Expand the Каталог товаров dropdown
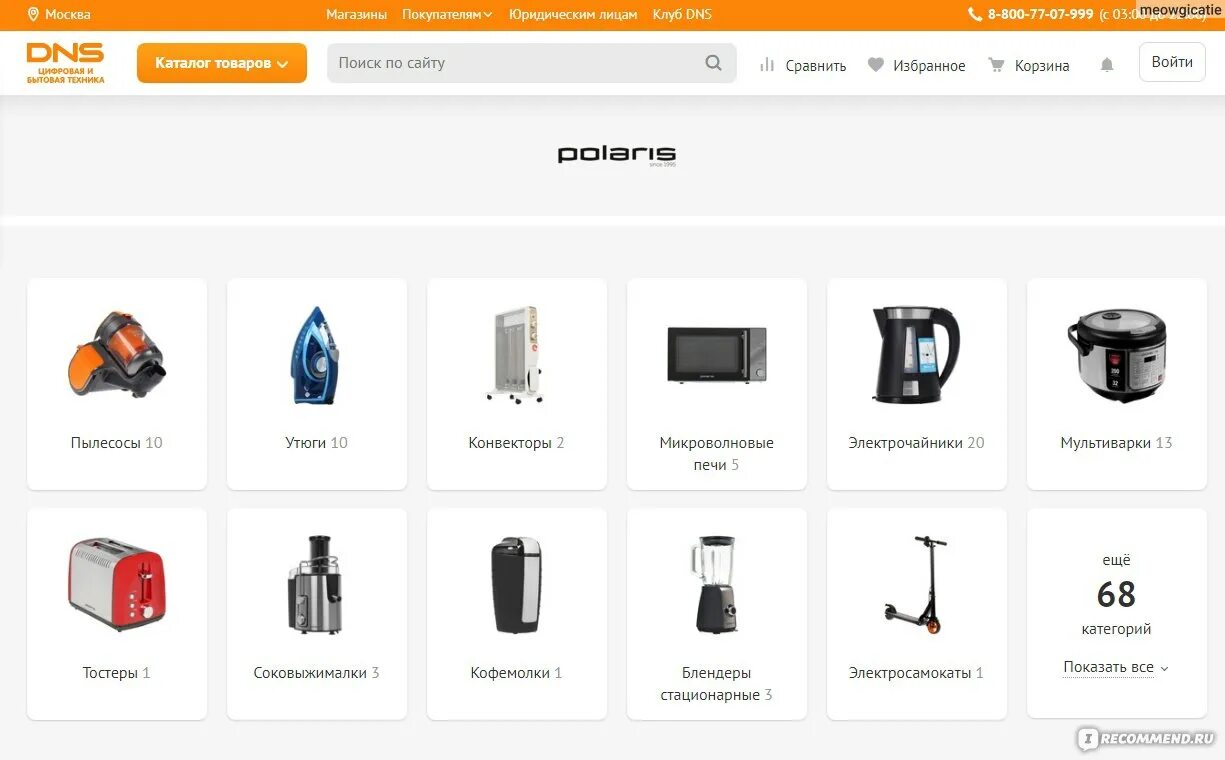The width and height of the screenshot is (1225, 760). (222, 63)
